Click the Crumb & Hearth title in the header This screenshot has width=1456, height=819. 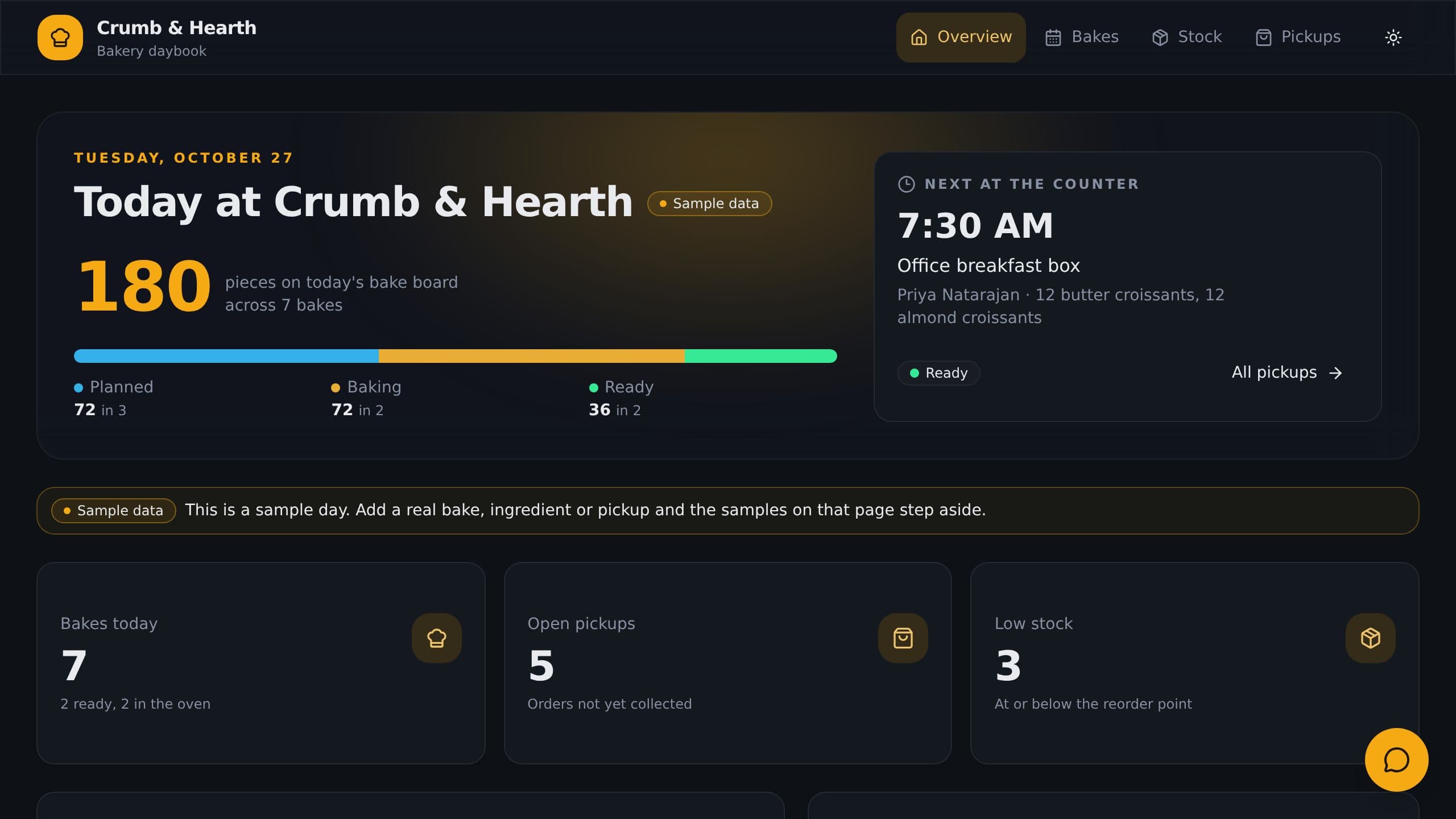click(x=176, y=28)
